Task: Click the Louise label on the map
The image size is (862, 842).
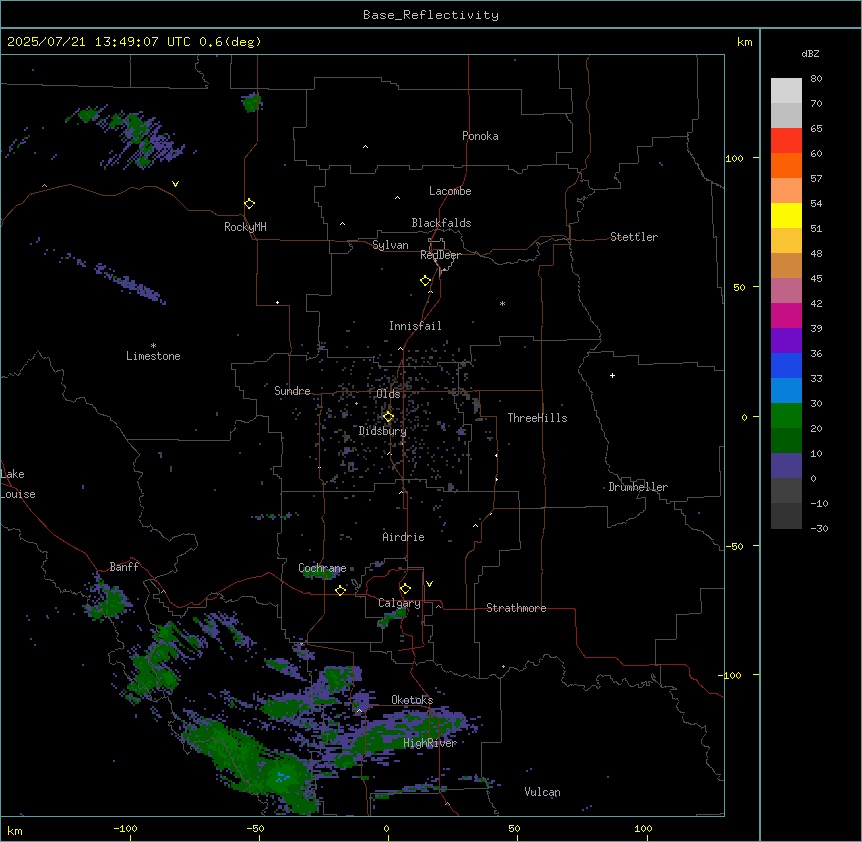Action: [18, 494]
